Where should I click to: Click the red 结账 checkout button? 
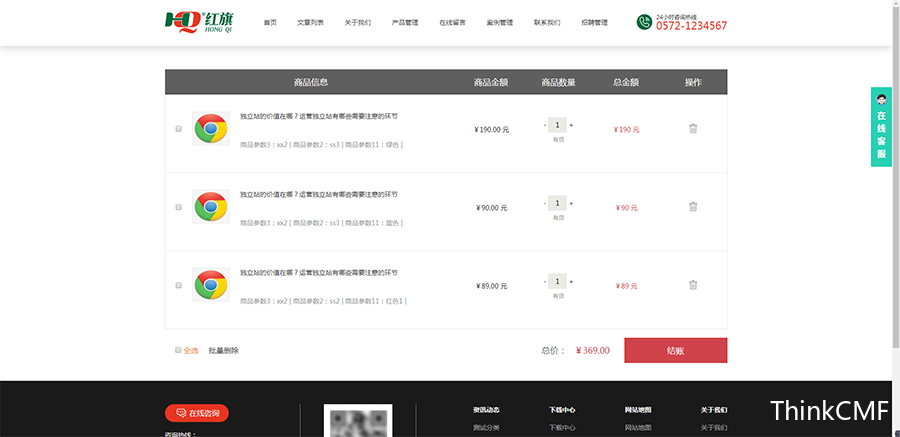pyautogui.click(x=676, y=350)
